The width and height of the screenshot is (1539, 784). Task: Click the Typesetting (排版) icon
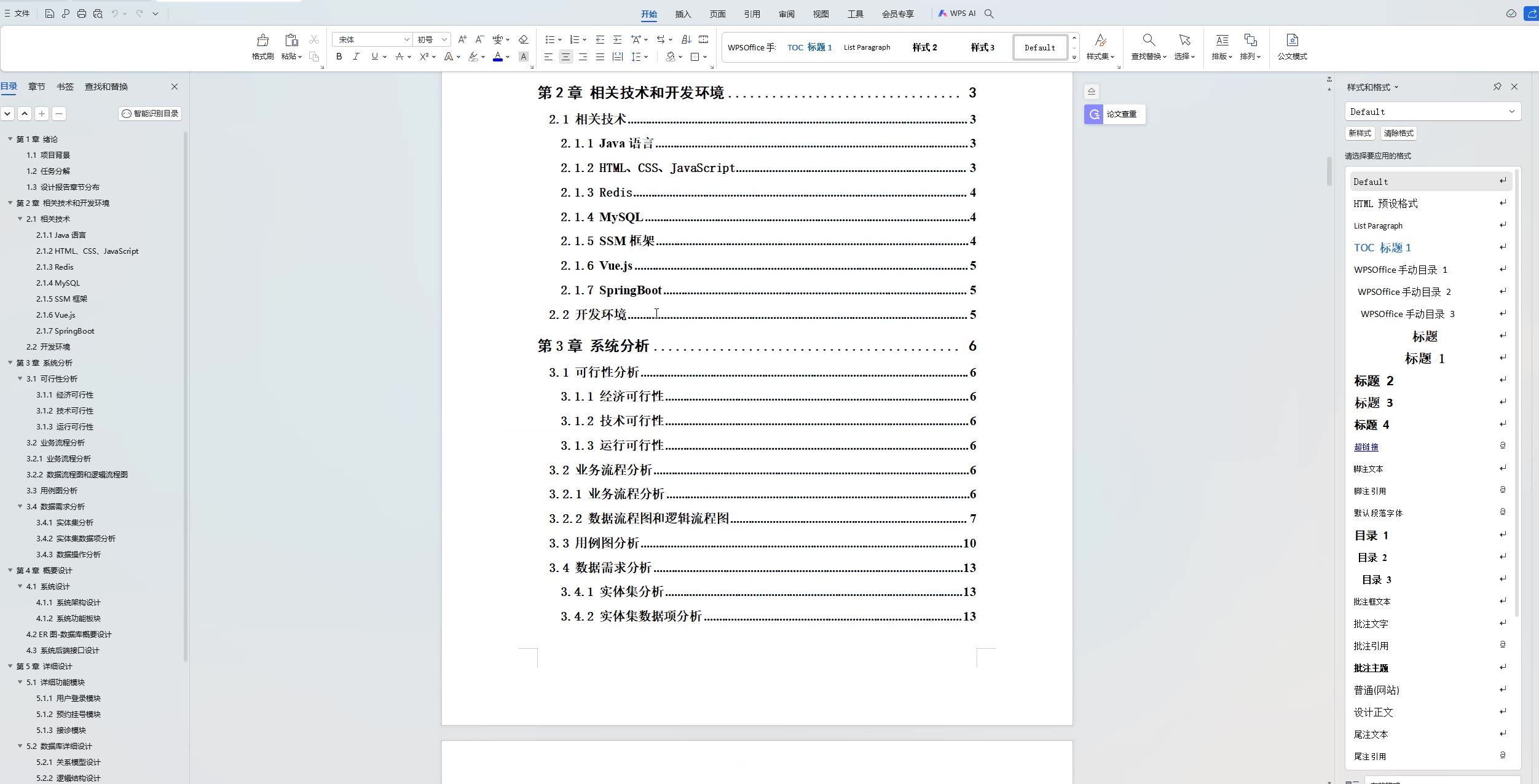[1222, 41]
